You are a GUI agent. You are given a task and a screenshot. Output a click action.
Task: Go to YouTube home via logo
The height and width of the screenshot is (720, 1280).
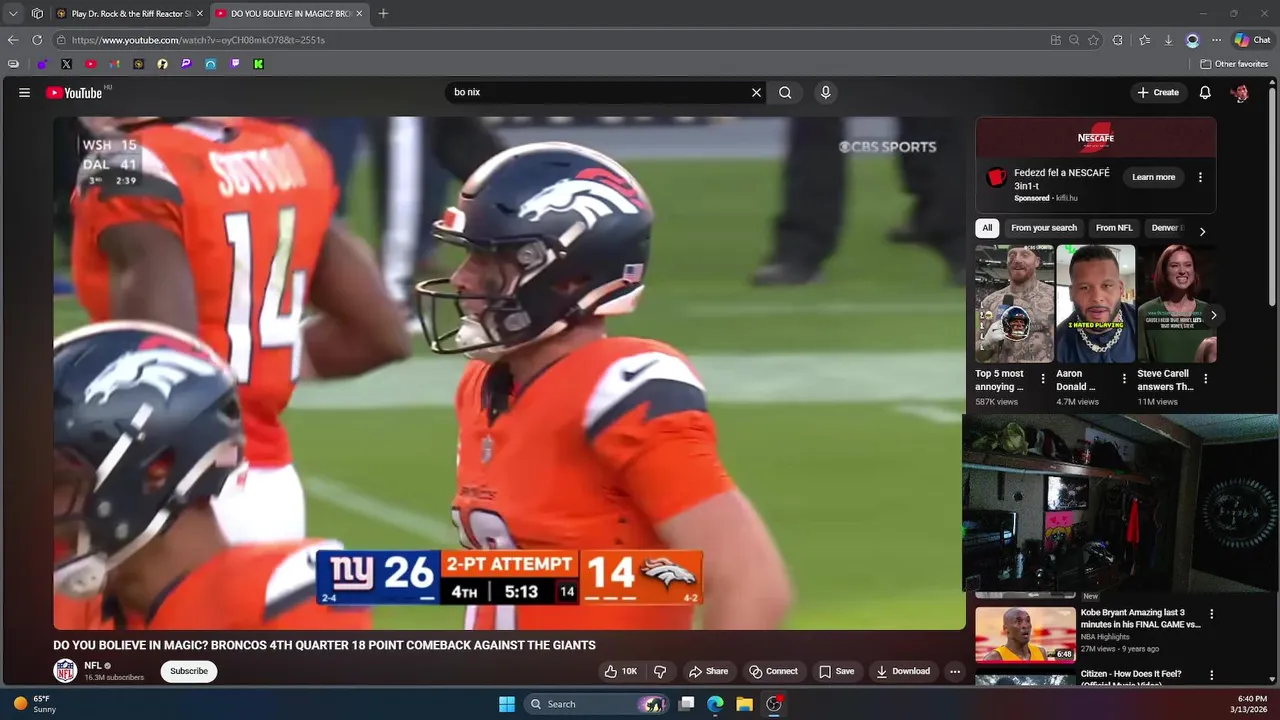pos(75,92)
